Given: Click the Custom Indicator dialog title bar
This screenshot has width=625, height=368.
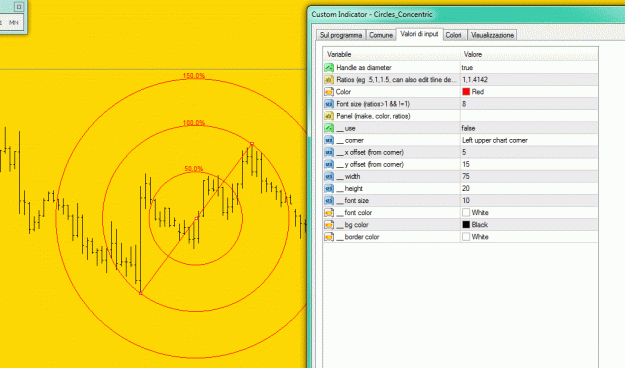Looking at the screenshot, I should (x=467, y=14).
